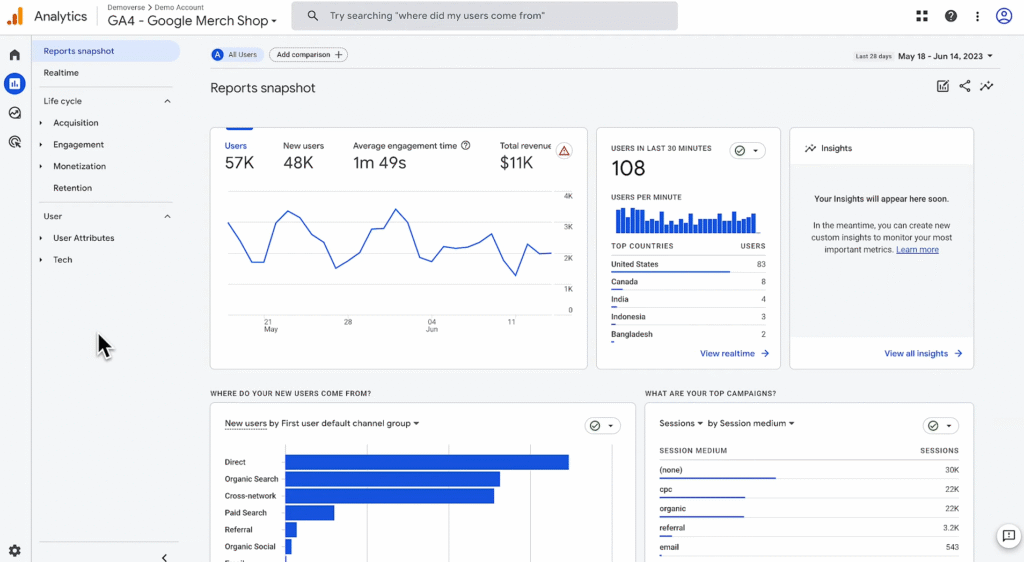
Task: Open data quality check on realtime card
Action: click(x=747, y=151)
